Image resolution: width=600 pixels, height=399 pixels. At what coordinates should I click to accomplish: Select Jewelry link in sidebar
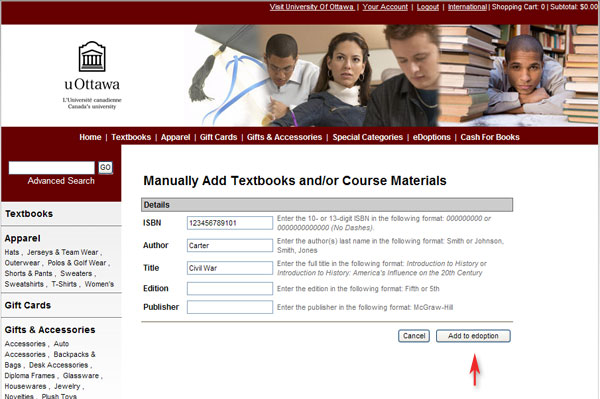pos(67,386)
